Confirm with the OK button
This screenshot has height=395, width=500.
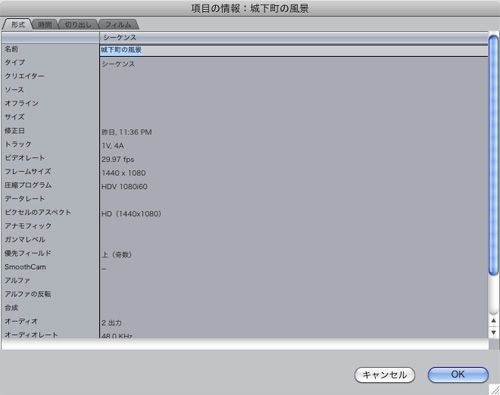[x=458, y=375]
